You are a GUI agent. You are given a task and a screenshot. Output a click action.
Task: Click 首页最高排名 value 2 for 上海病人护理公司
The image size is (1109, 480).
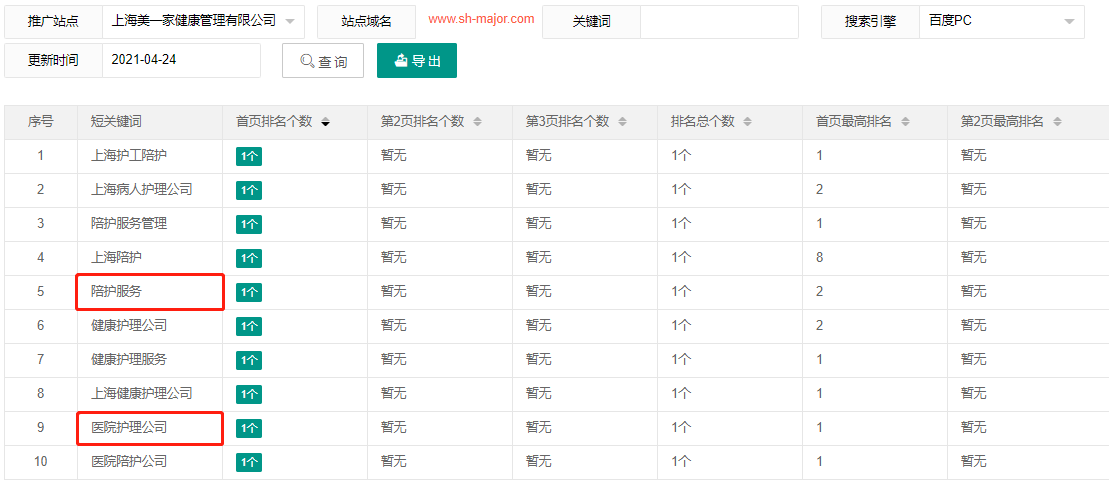[x=820, y=189]
